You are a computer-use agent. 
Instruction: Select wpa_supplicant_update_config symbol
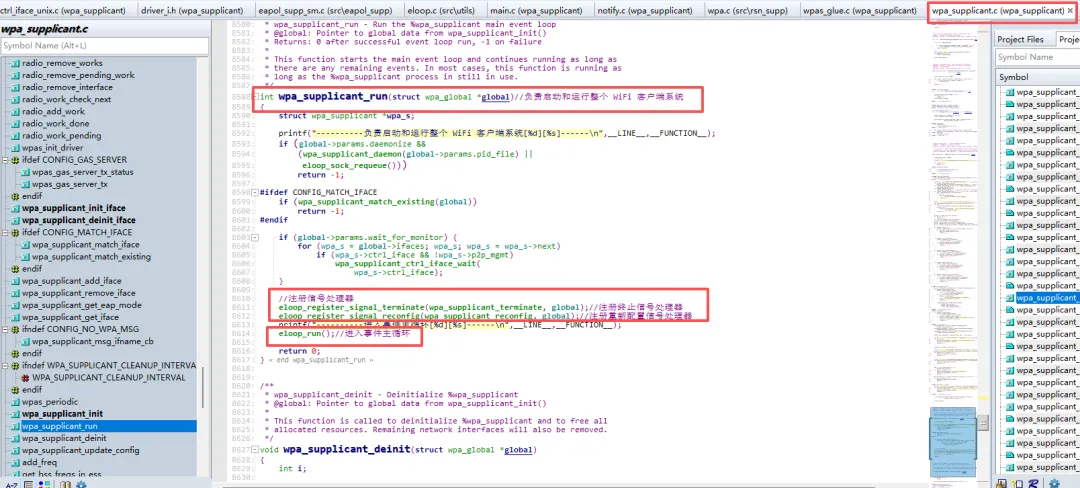81,450
